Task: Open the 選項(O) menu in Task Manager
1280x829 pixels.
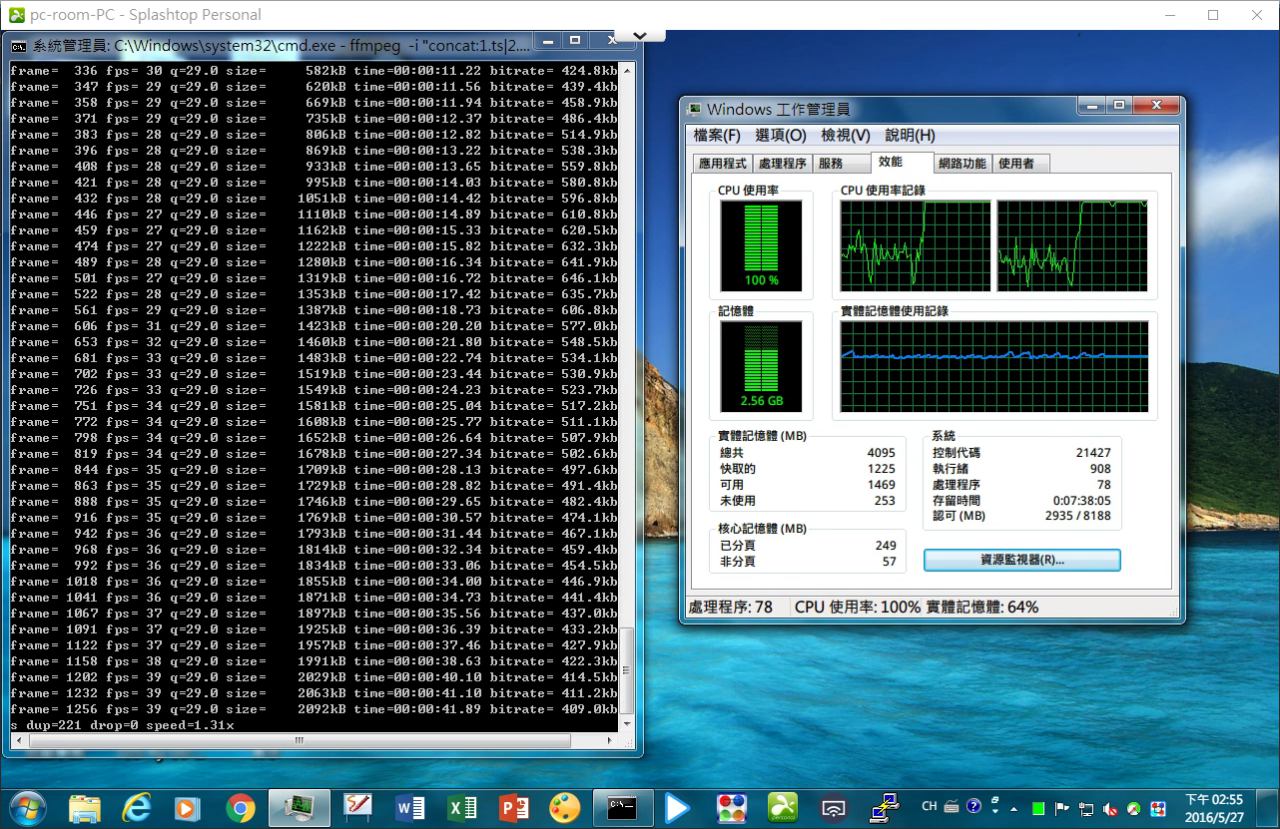Action: (x=780, y=135)
